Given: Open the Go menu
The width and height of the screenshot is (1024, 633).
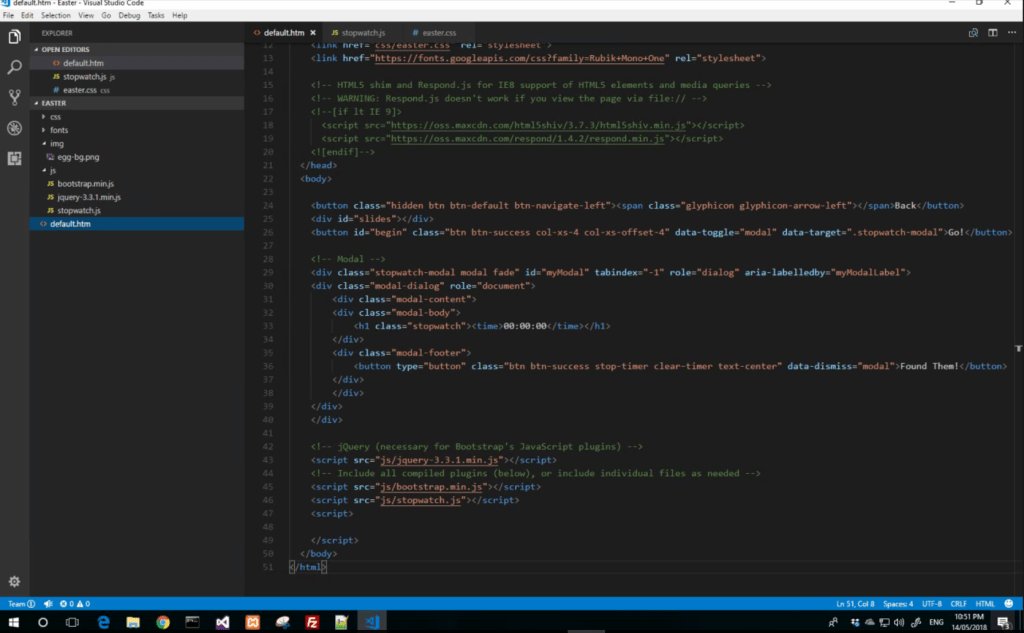Looking at the screenshot, I should click(106, 15).
